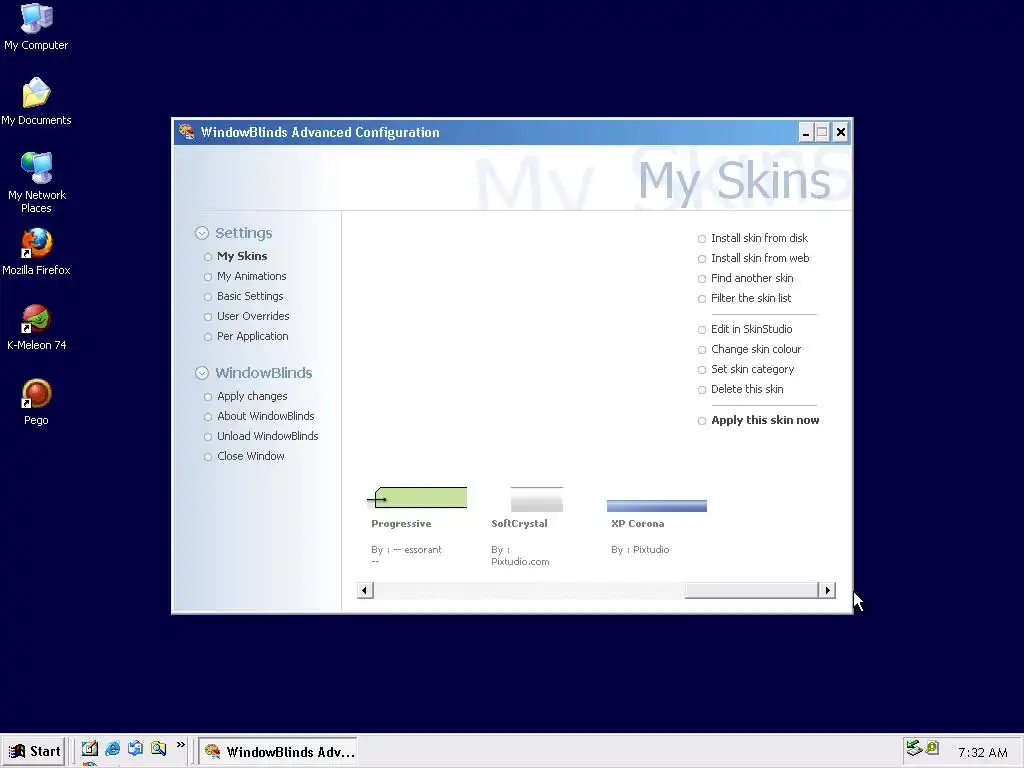Viewport: 1024px width, 768px height.
Task: Select the SoftCrystal skin thumbnail
Action: pyautogui.click(x=537, y=500)
